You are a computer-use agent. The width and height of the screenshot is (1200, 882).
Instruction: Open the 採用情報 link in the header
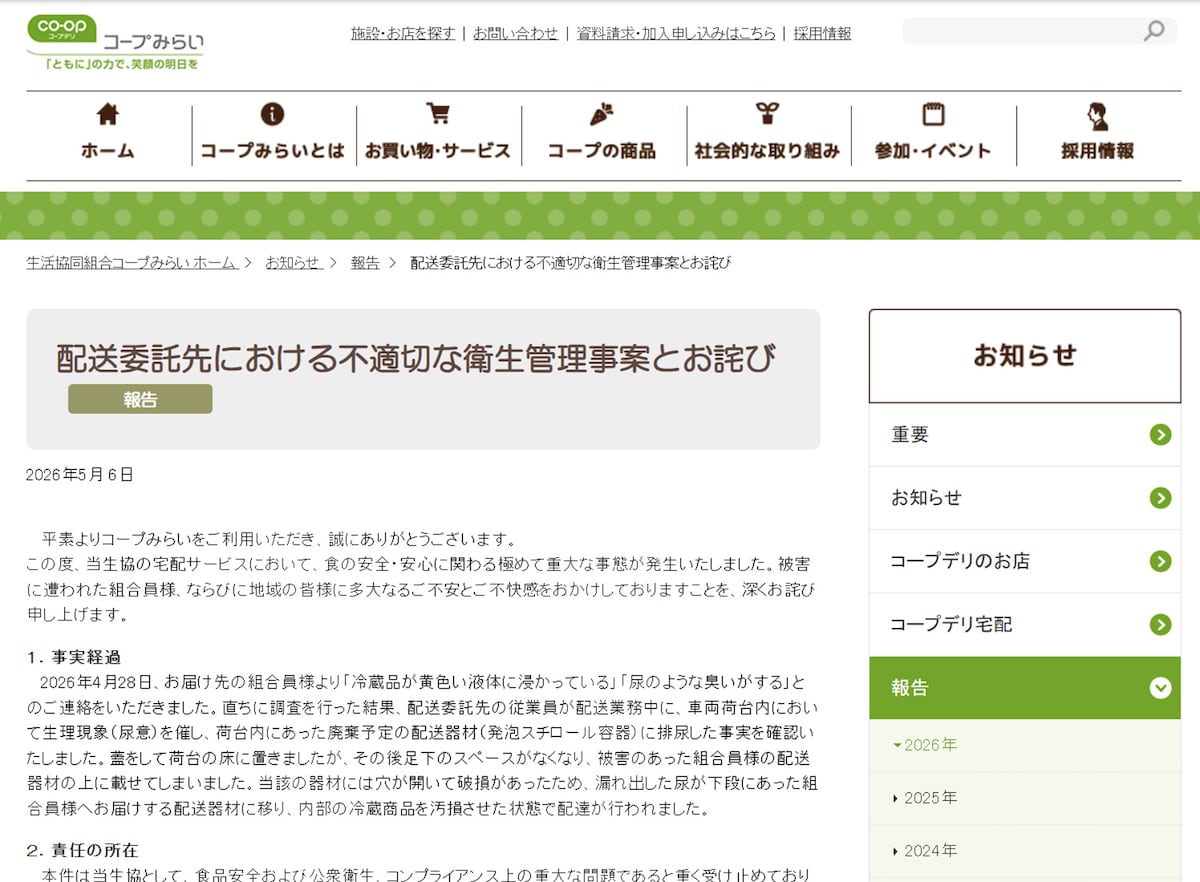[823, 33]
